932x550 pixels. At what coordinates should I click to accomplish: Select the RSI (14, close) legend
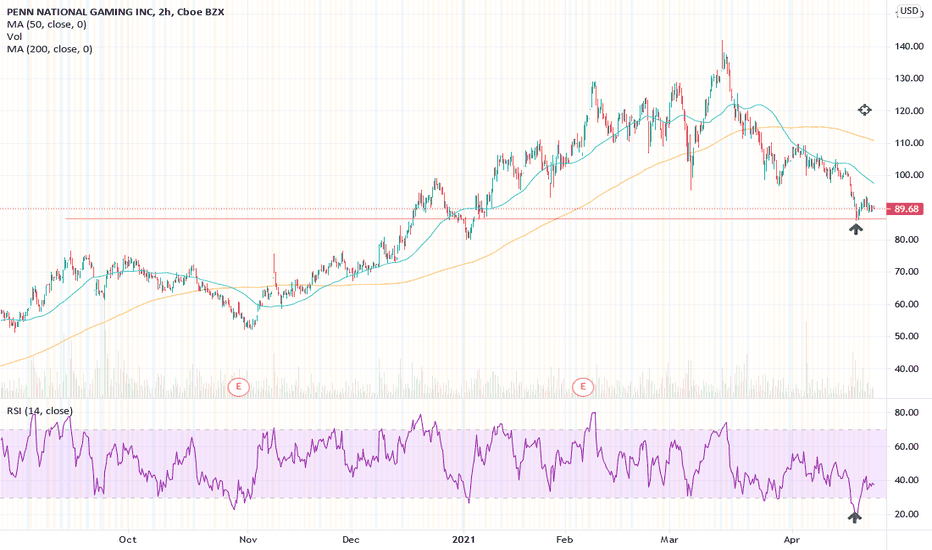39,411
